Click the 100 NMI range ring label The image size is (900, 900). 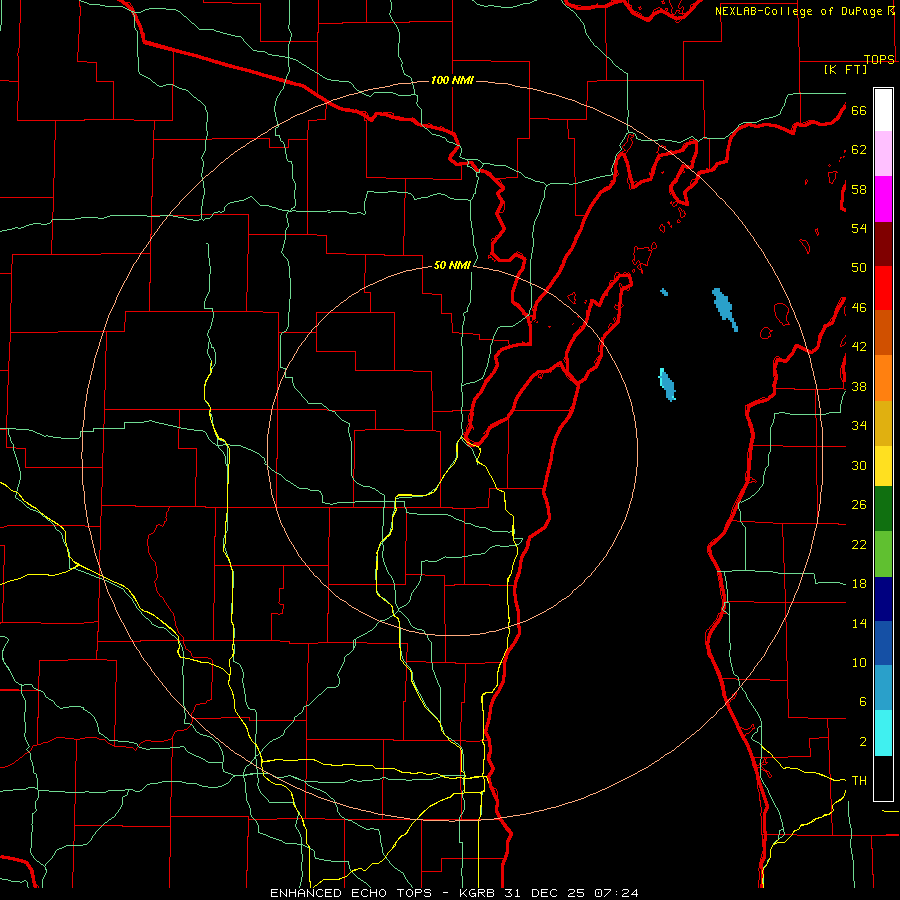(452, 80)
